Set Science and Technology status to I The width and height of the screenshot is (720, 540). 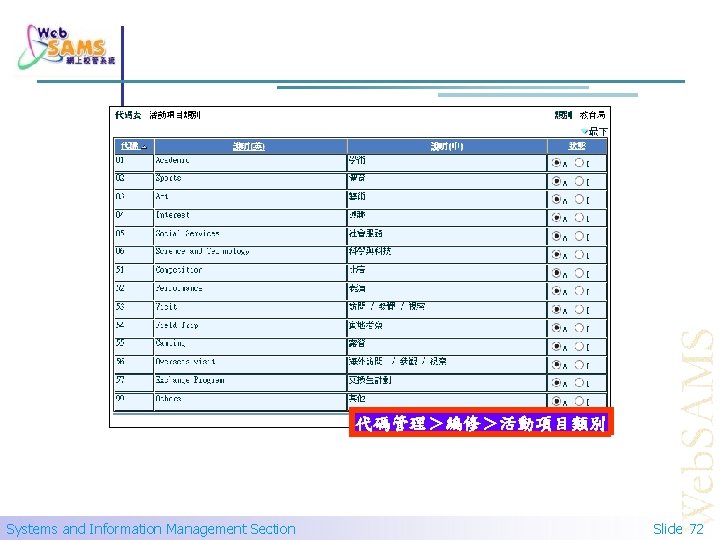(579, 254)
